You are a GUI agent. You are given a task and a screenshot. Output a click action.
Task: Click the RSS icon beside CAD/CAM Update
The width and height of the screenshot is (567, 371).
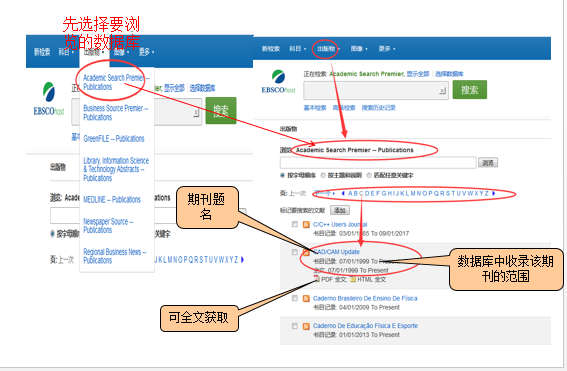[306, 252]
